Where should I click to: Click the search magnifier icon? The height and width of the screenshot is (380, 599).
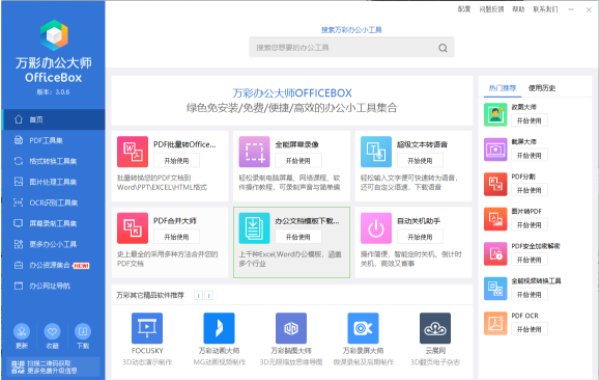coord(443,48)
